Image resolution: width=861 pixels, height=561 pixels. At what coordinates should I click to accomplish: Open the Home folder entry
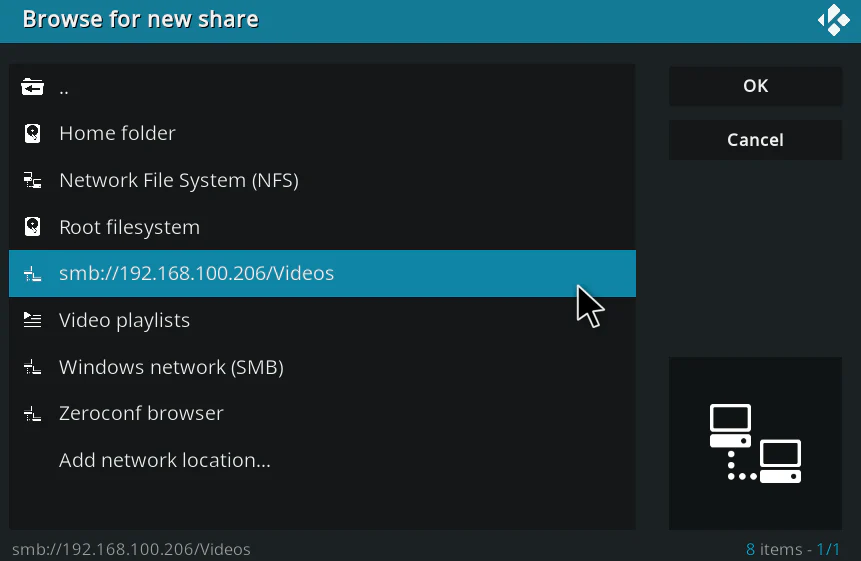click(117, 134)
